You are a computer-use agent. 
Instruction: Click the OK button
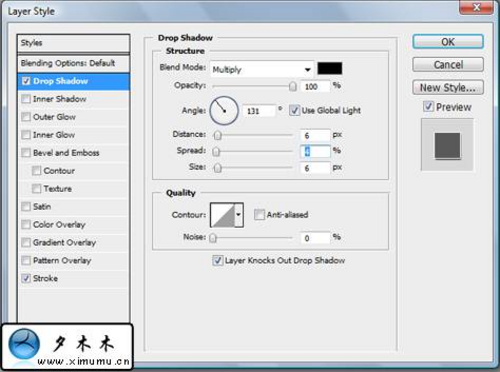click(x=448, y=42)
